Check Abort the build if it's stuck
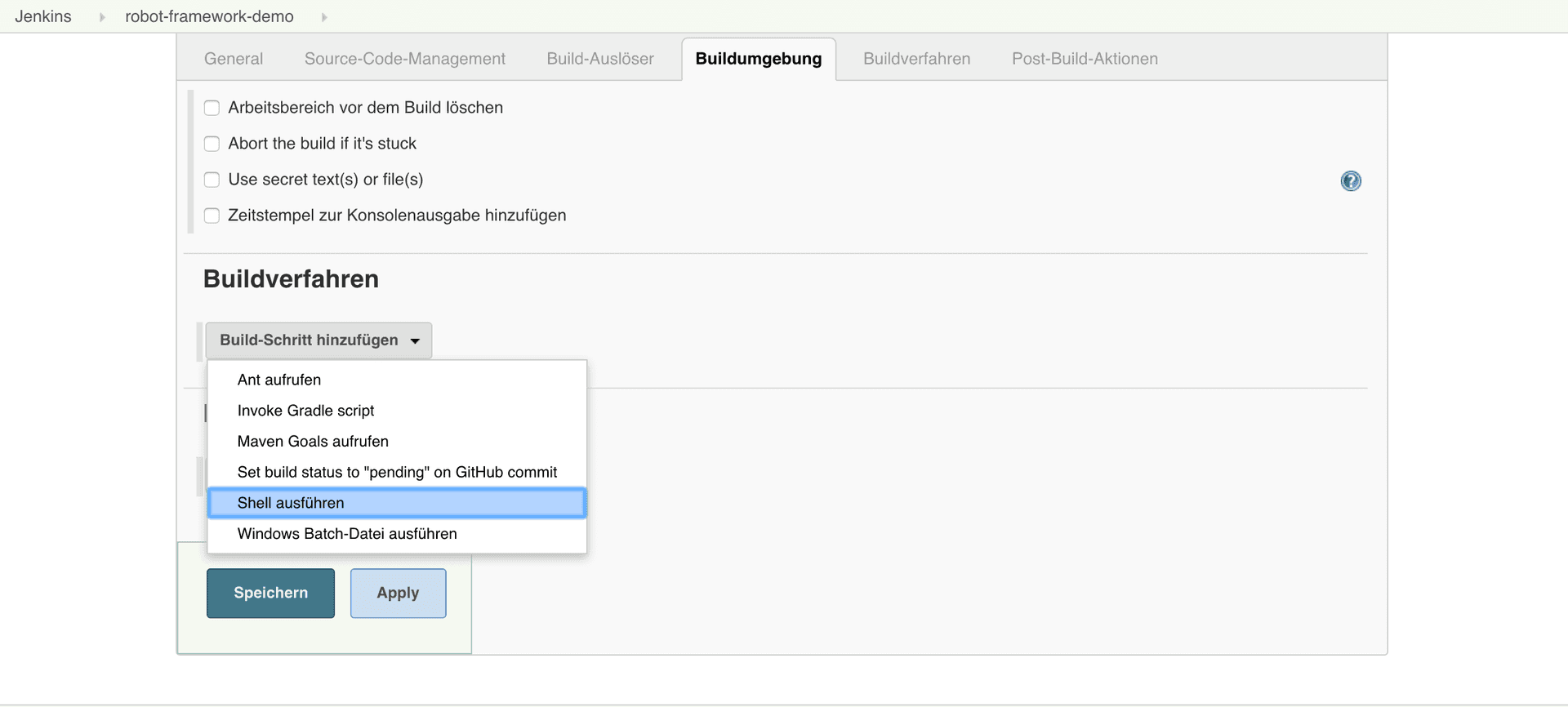 [x=212, y=144]
